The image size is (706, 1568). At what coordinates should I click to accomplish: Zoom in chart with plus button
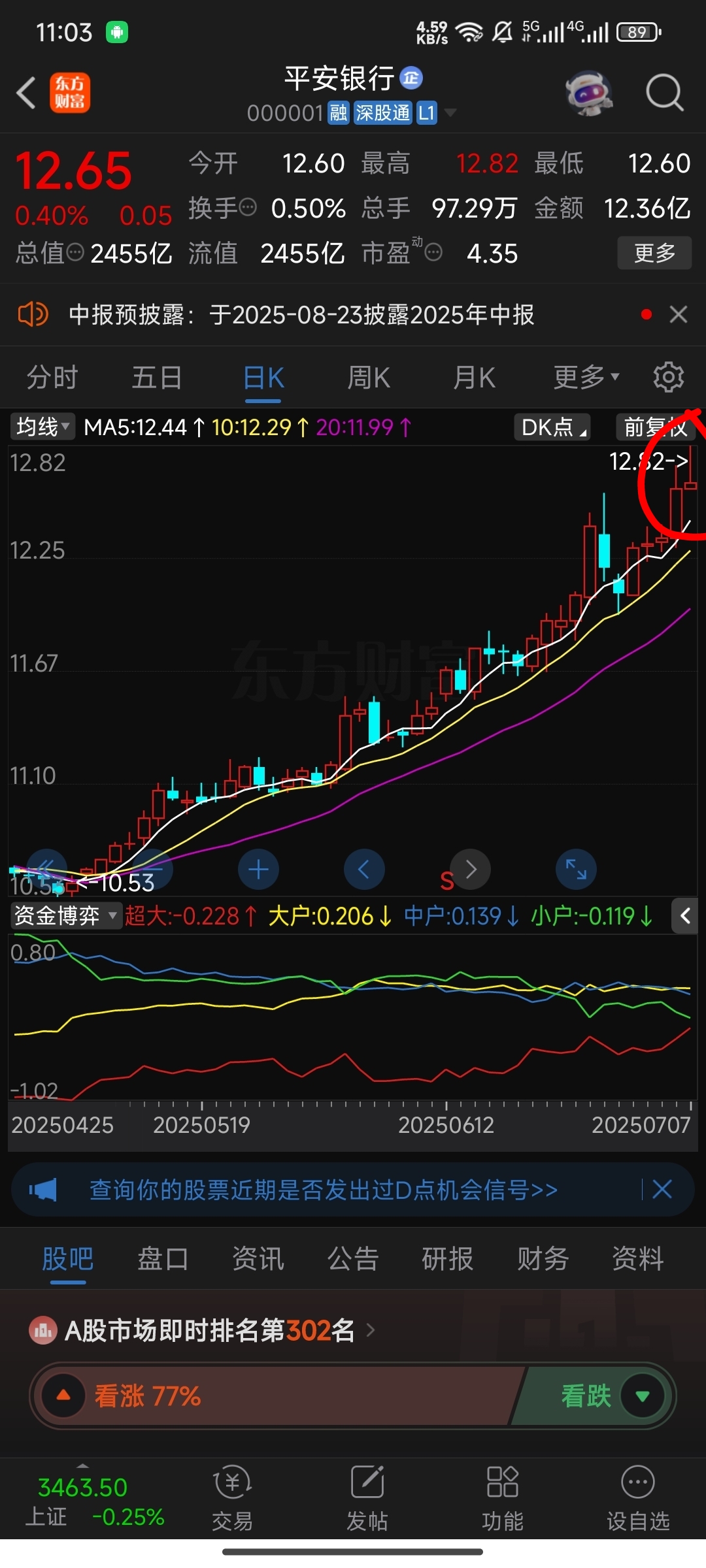(x=258, y=870)
